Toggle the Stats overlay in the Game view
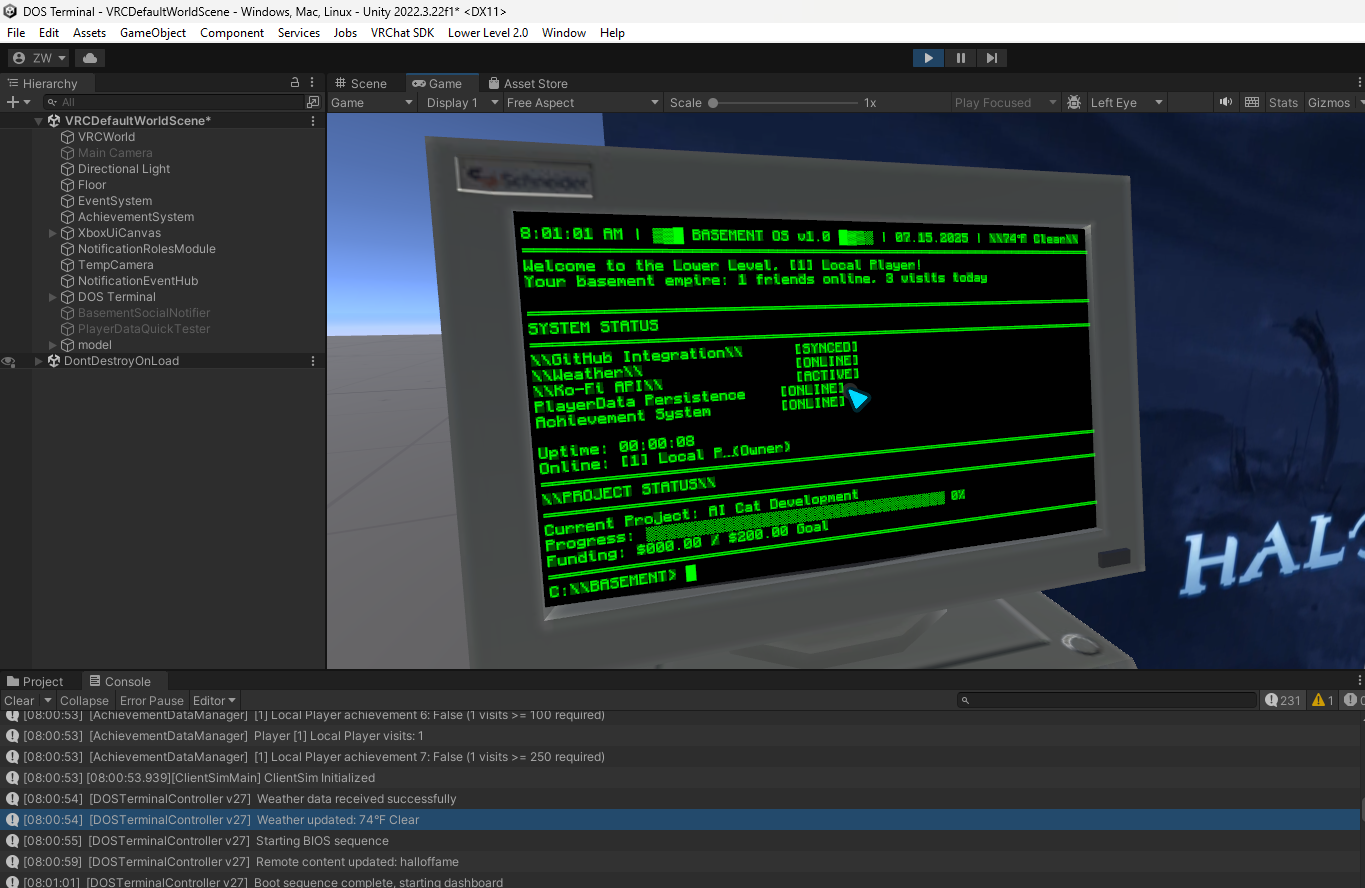 tap(1283, 102)
